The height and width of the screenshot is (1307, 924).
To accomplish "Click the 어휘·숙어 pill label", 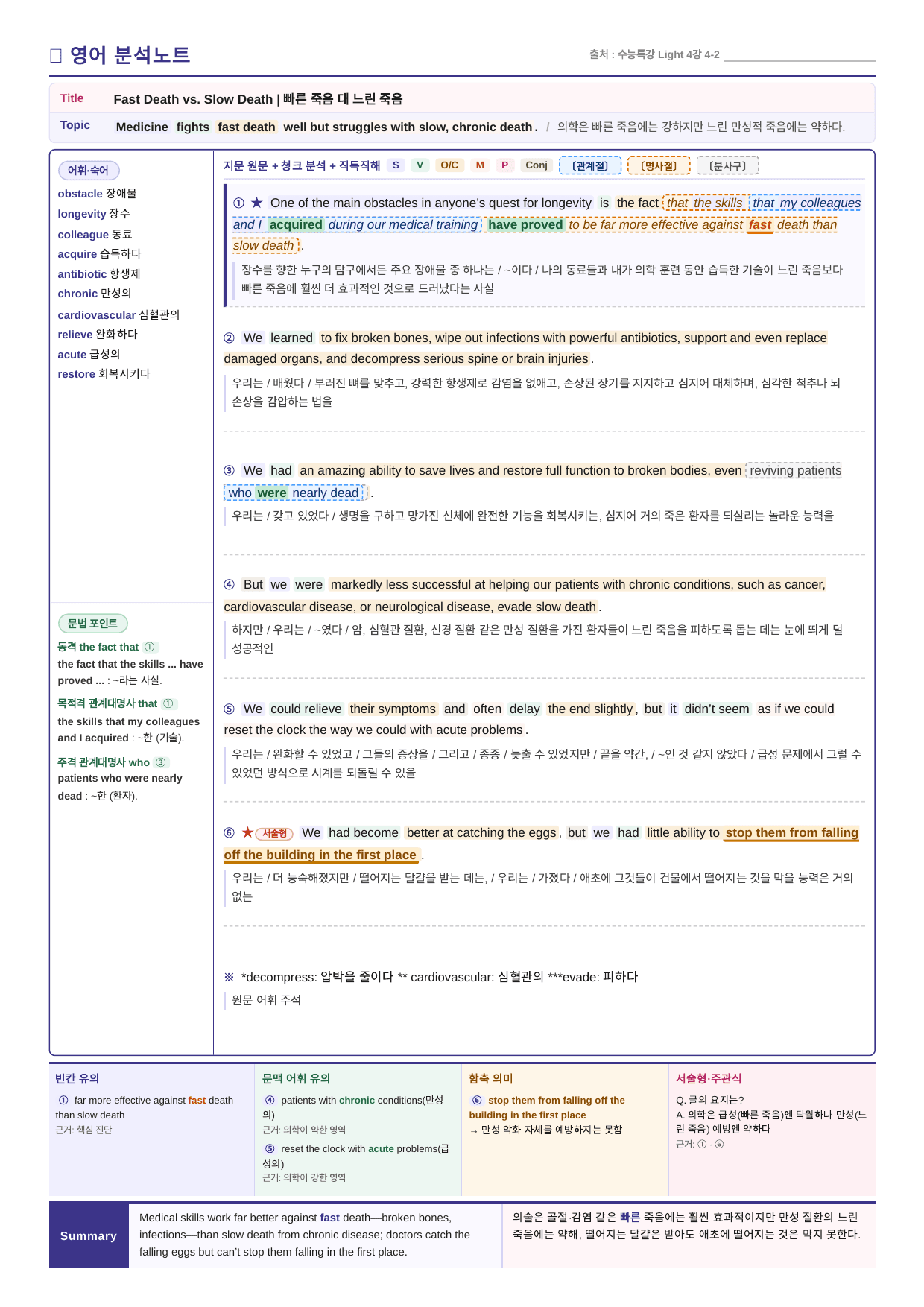I will 89,171.
